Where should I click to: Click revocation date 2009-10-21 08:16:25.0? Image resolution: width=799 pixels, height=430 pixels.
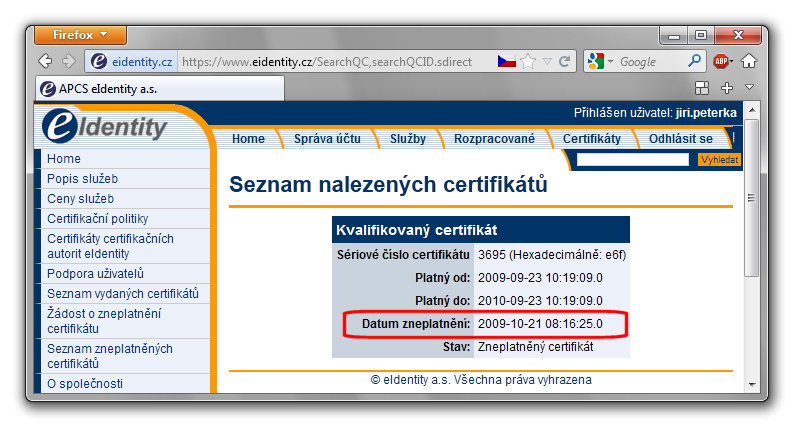[x=540, y=324]
